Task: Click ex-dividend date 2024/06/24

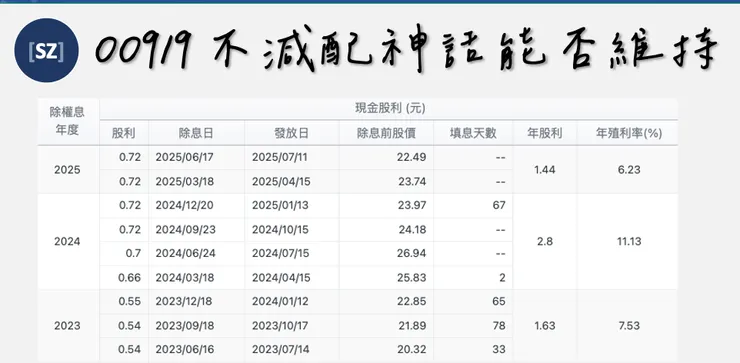Action: pyautogui.click(x=185, y=253)
